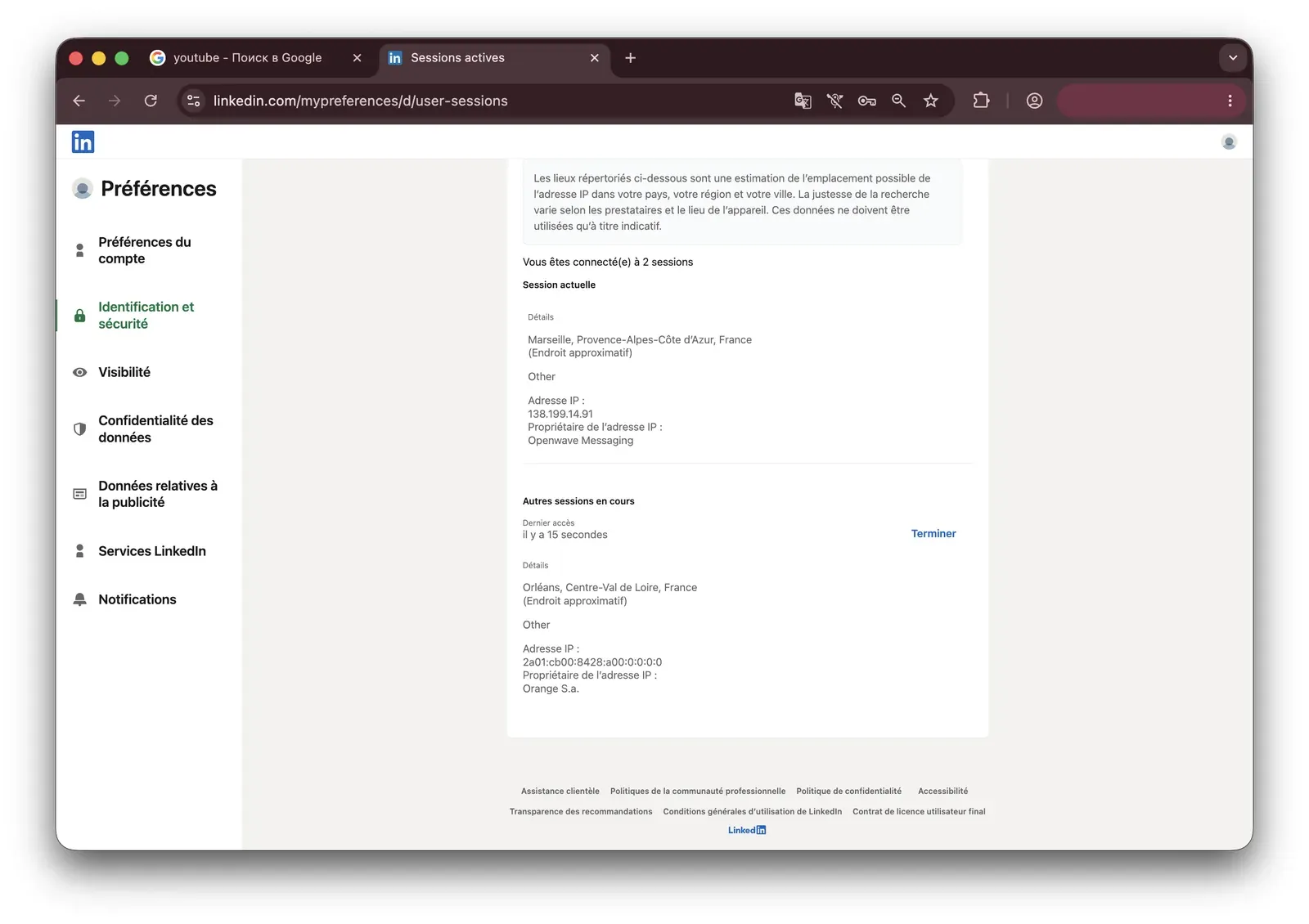Click the Openwave Messaging owner text
This screenshot has width=1309, height=924.
coord(580,440)
